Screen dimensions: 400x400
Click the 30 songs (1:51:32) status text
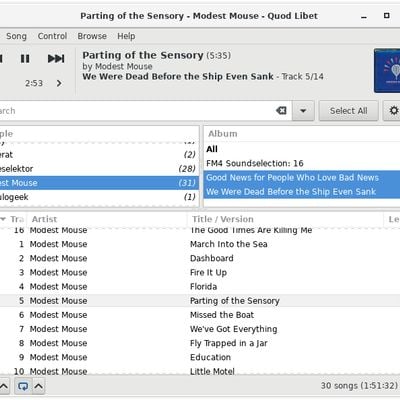point(359,386)
